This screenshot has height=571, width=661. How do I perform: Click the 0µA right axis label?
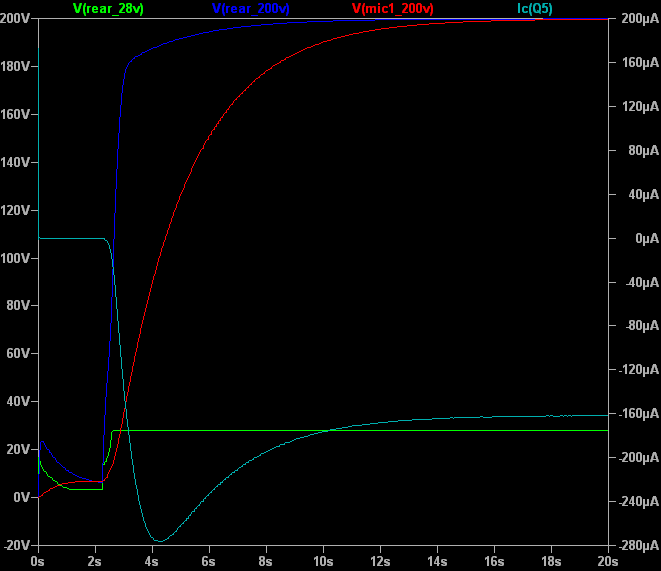(x=647, y=239)
